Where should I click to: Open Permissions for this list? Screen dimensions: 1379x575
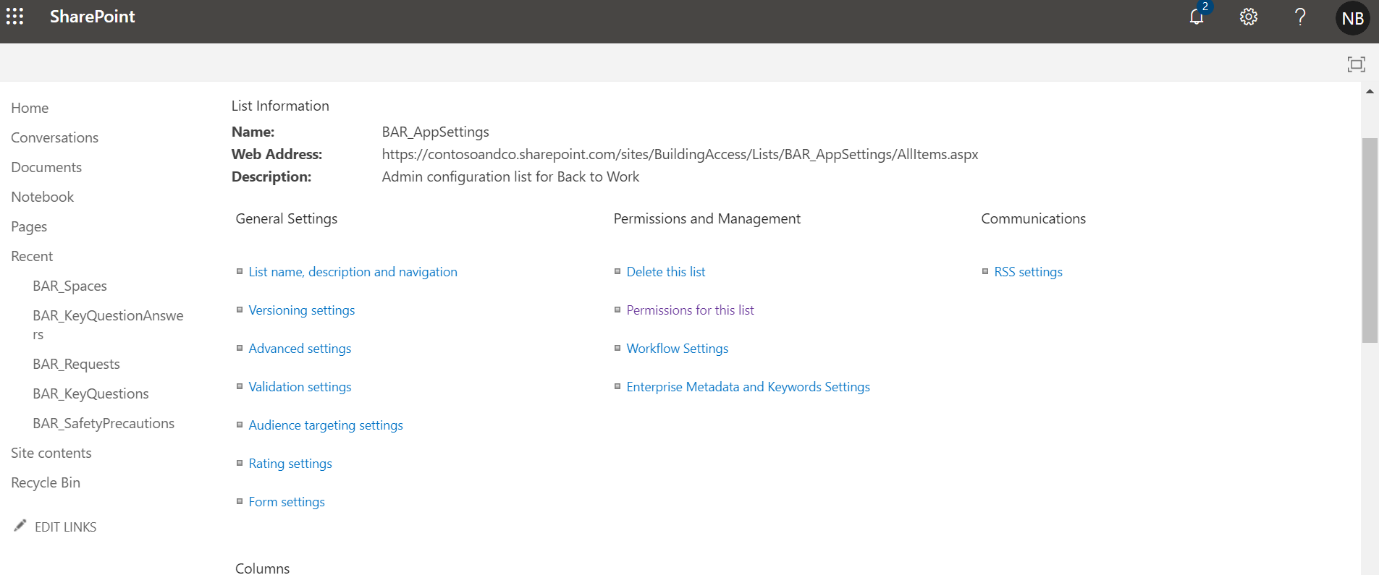[x=690, y=310]
